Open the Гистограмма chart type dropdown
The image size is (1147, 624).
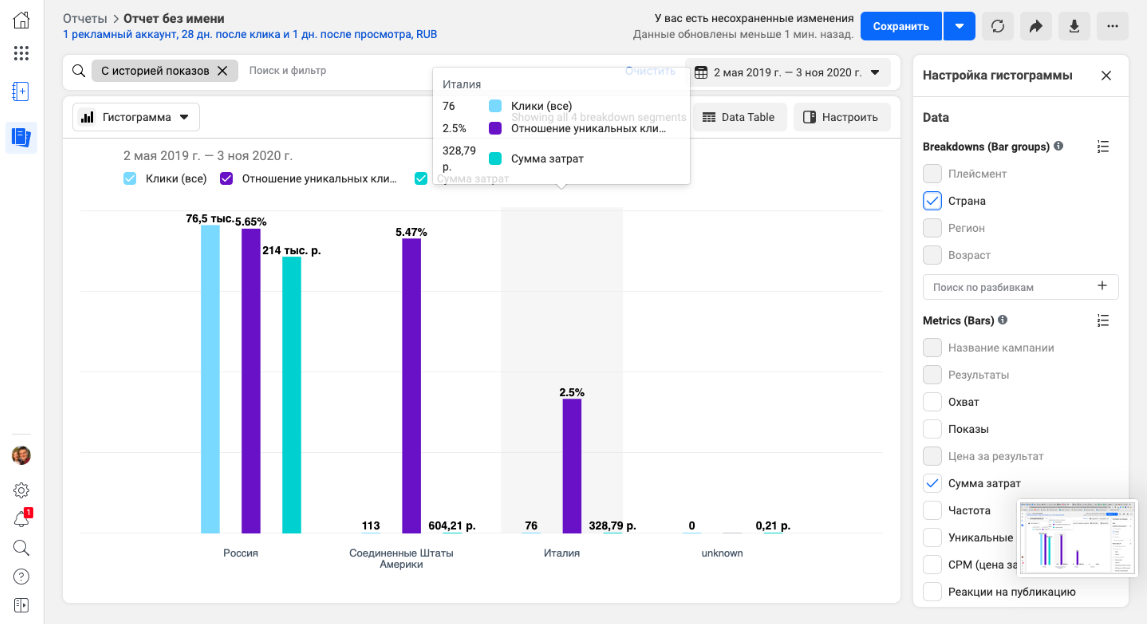(x=136, y=117)
